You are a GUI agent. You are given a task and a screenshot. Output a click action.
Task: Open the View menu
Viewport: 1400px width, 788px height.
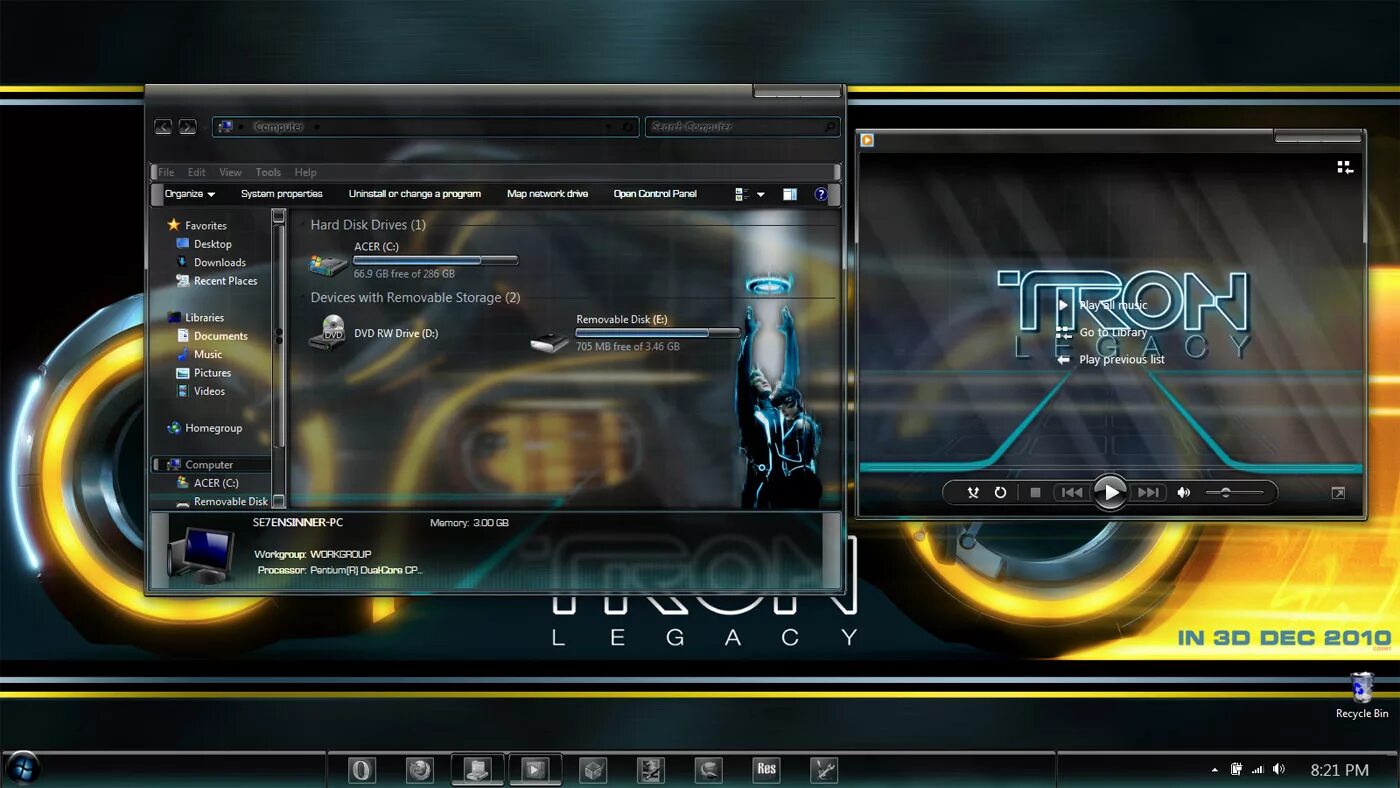(230, 172)
